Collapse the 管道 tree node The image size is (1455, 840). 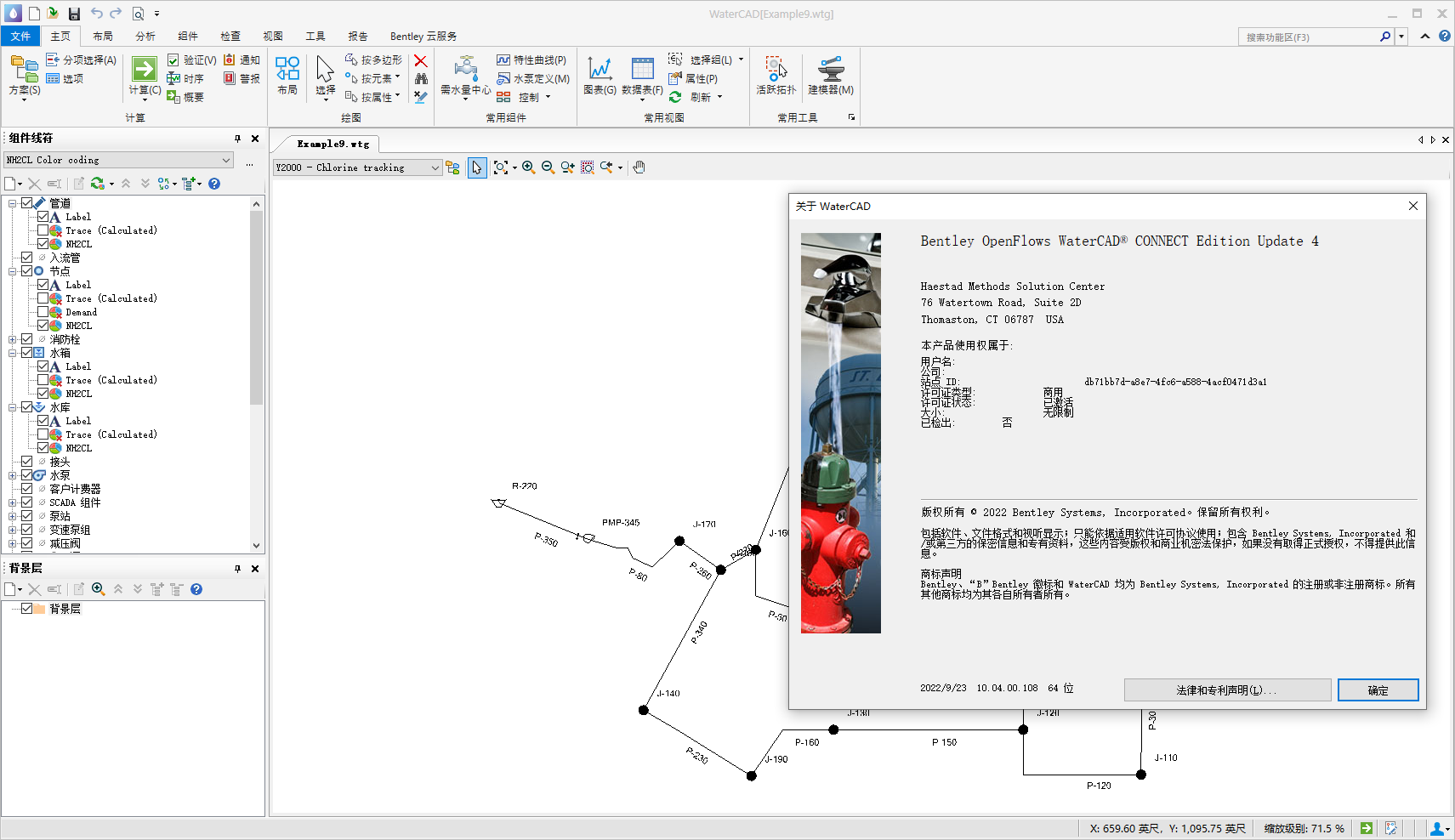(x=13, y=203)
